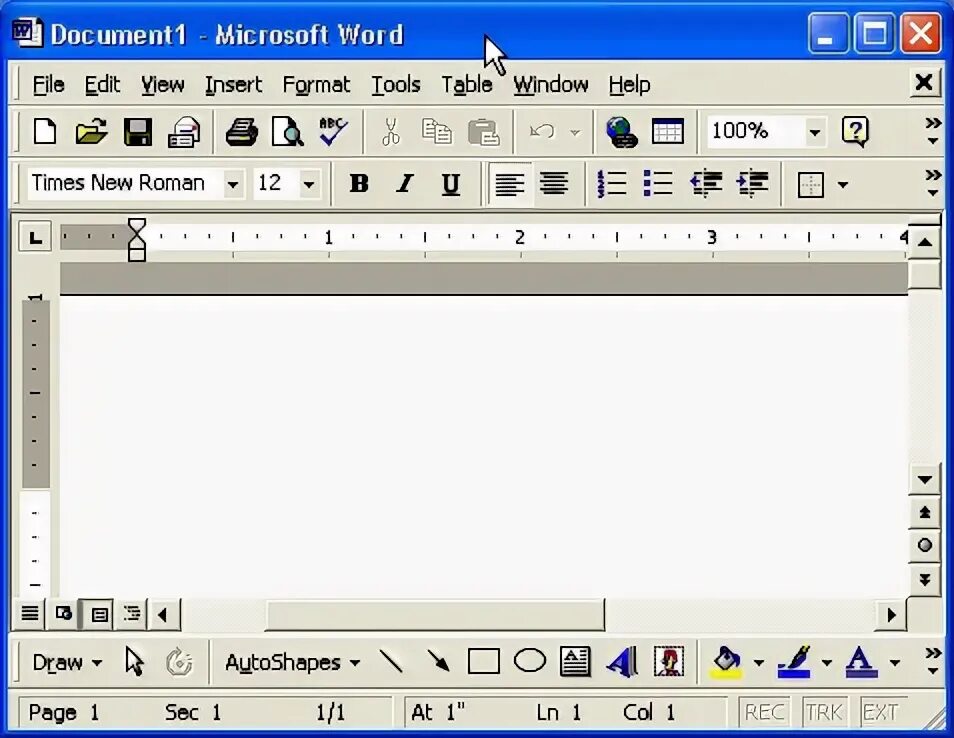The width and height of the screenshot is (954, 738).
Task: Apply yellow Fill Color bucket
Action: pos(726,662)
